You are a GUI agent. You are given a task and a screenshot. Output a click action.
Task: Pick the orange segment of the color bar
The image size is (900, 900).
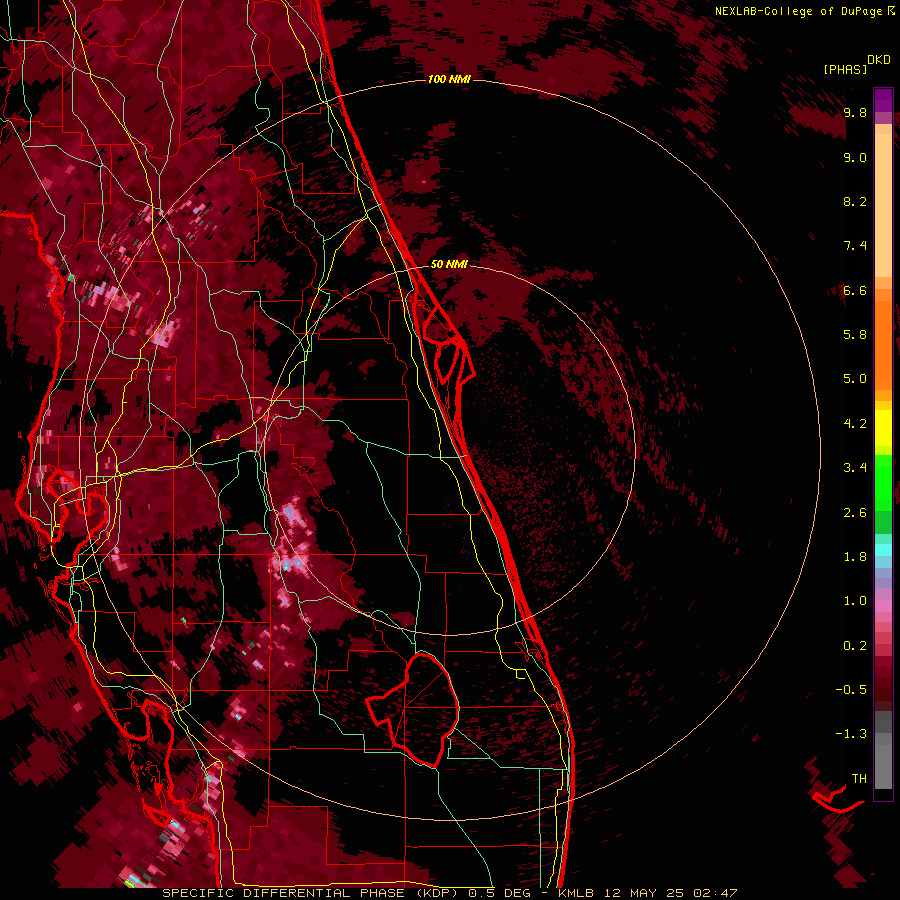pos(883,344)
